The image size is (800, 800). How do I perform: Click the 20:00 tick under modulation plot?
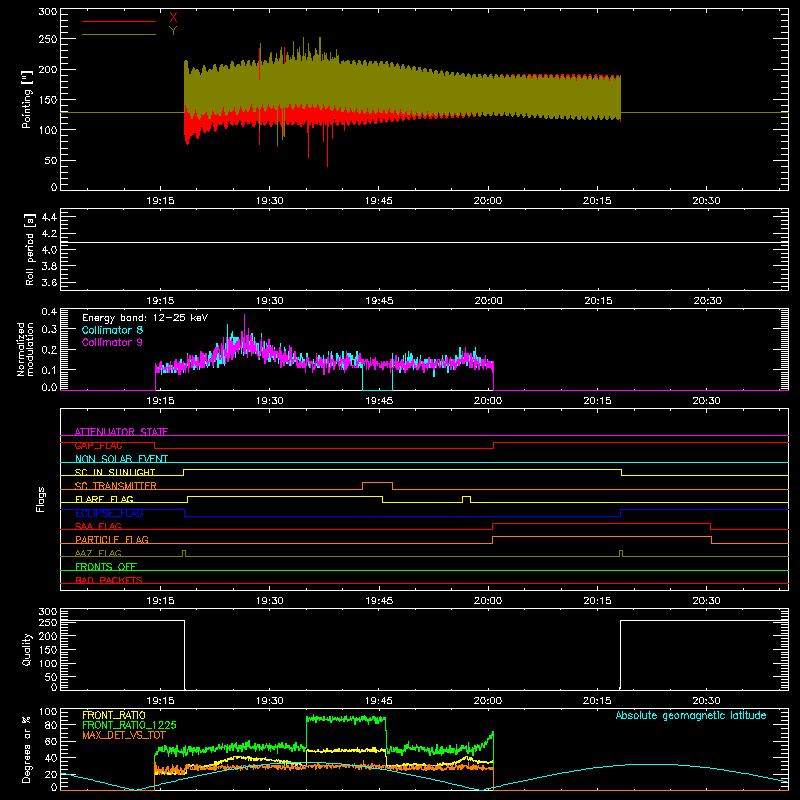[x=488, y=401]
